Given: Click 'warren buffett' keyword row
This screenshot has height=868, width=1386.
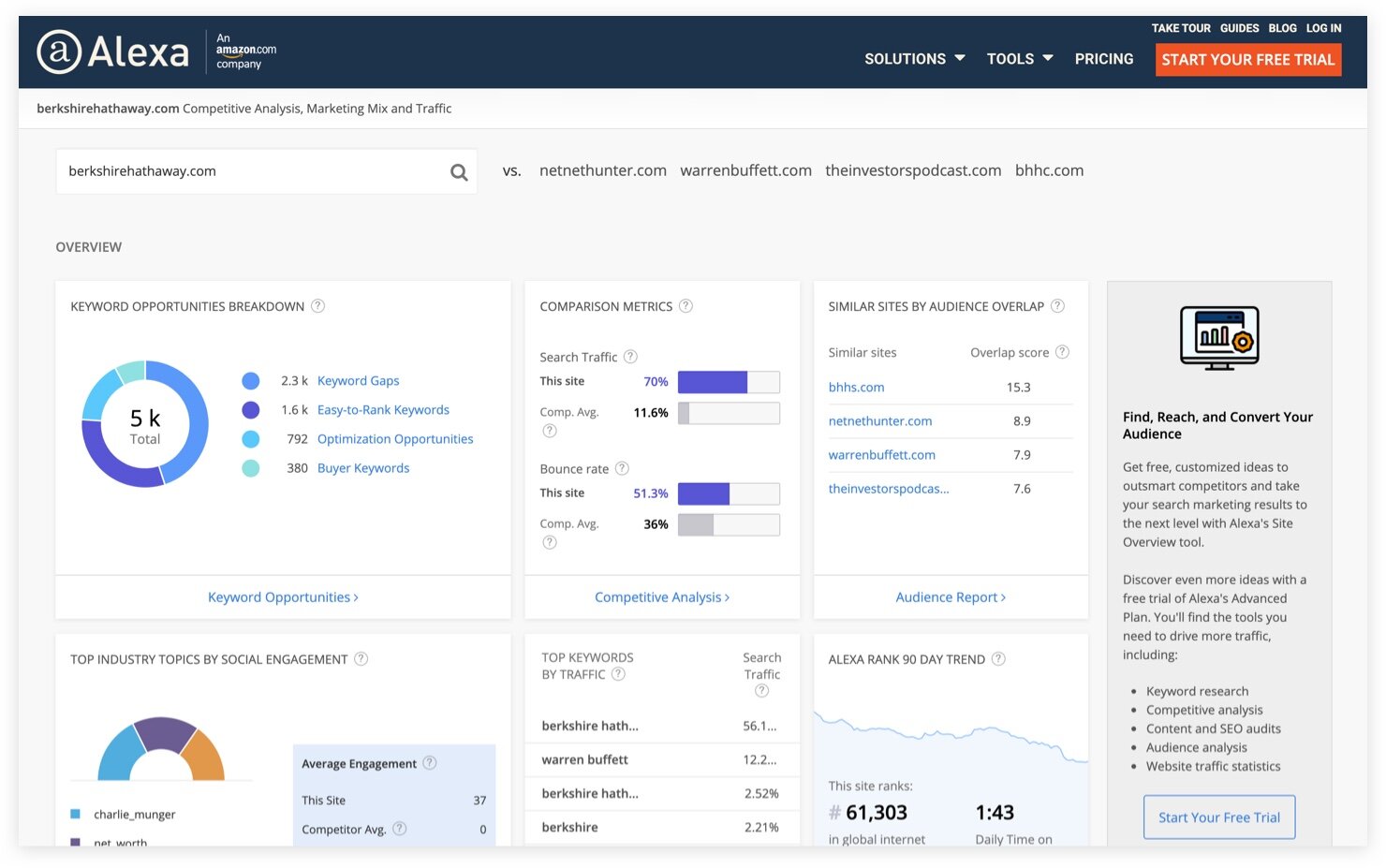Looking at the screenshot, I should [662, 759].
